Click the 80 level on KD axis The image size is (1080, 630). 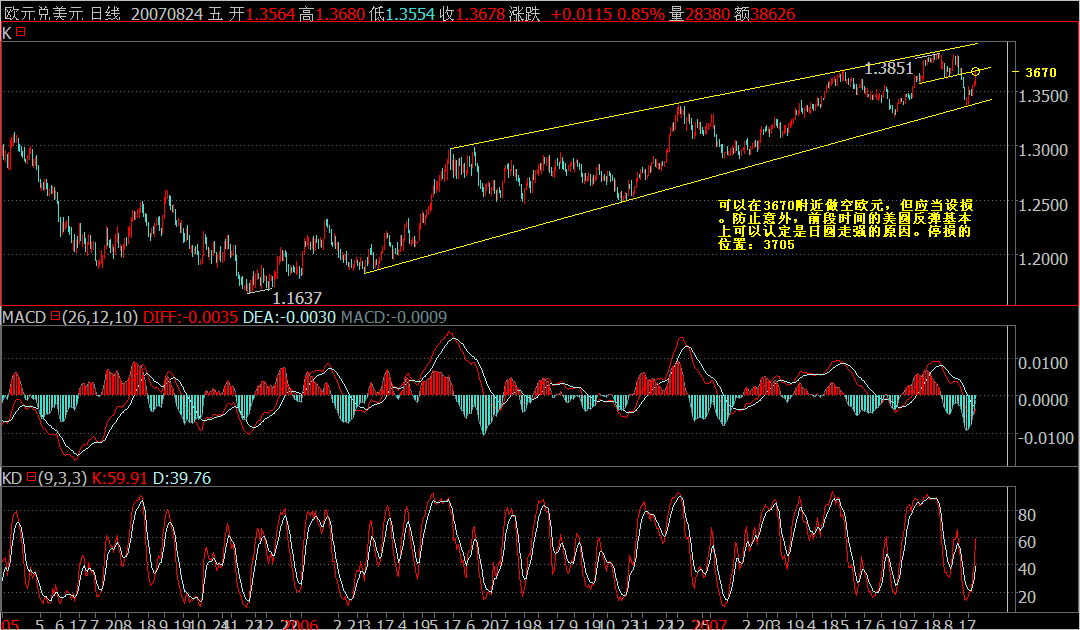(1027, 514)
